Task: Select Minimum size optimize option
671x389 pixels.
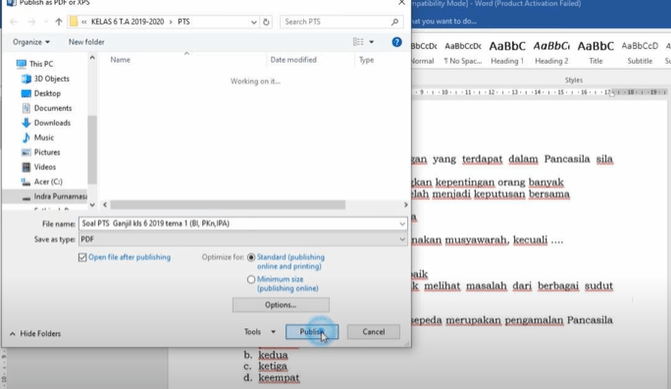Action: [x=251, y=279]
